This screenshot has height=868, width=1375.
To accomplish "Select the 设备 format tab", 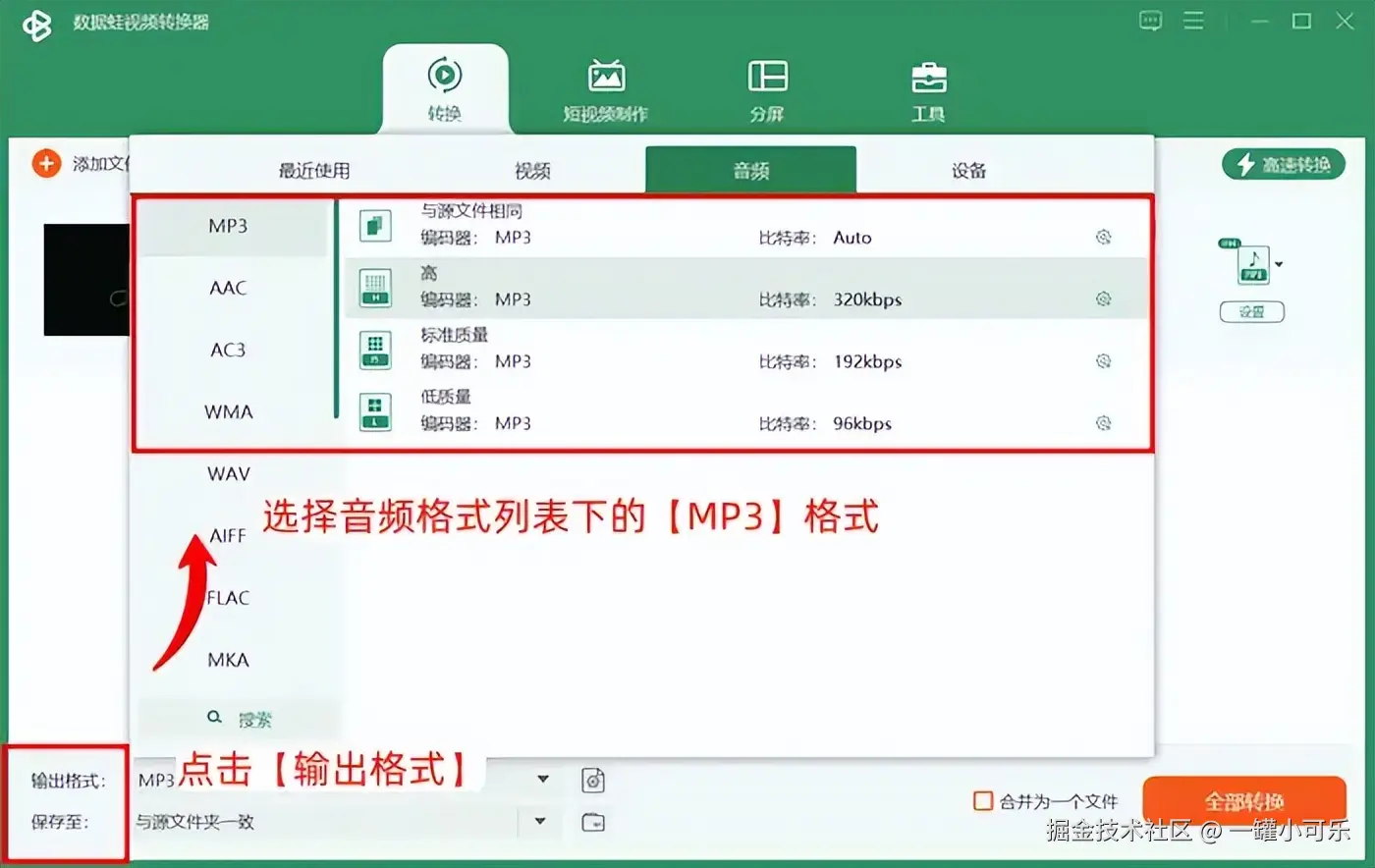I will (968, 171).
